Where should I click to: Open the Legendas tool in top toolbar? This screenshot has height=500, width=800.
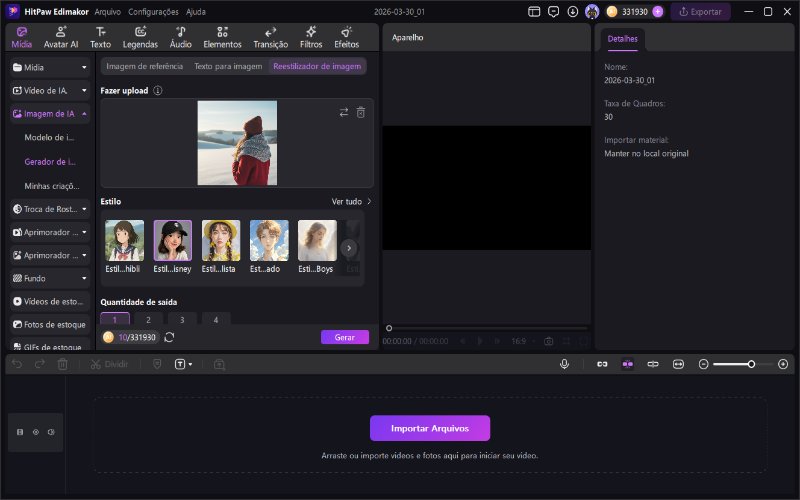(140, 38)
